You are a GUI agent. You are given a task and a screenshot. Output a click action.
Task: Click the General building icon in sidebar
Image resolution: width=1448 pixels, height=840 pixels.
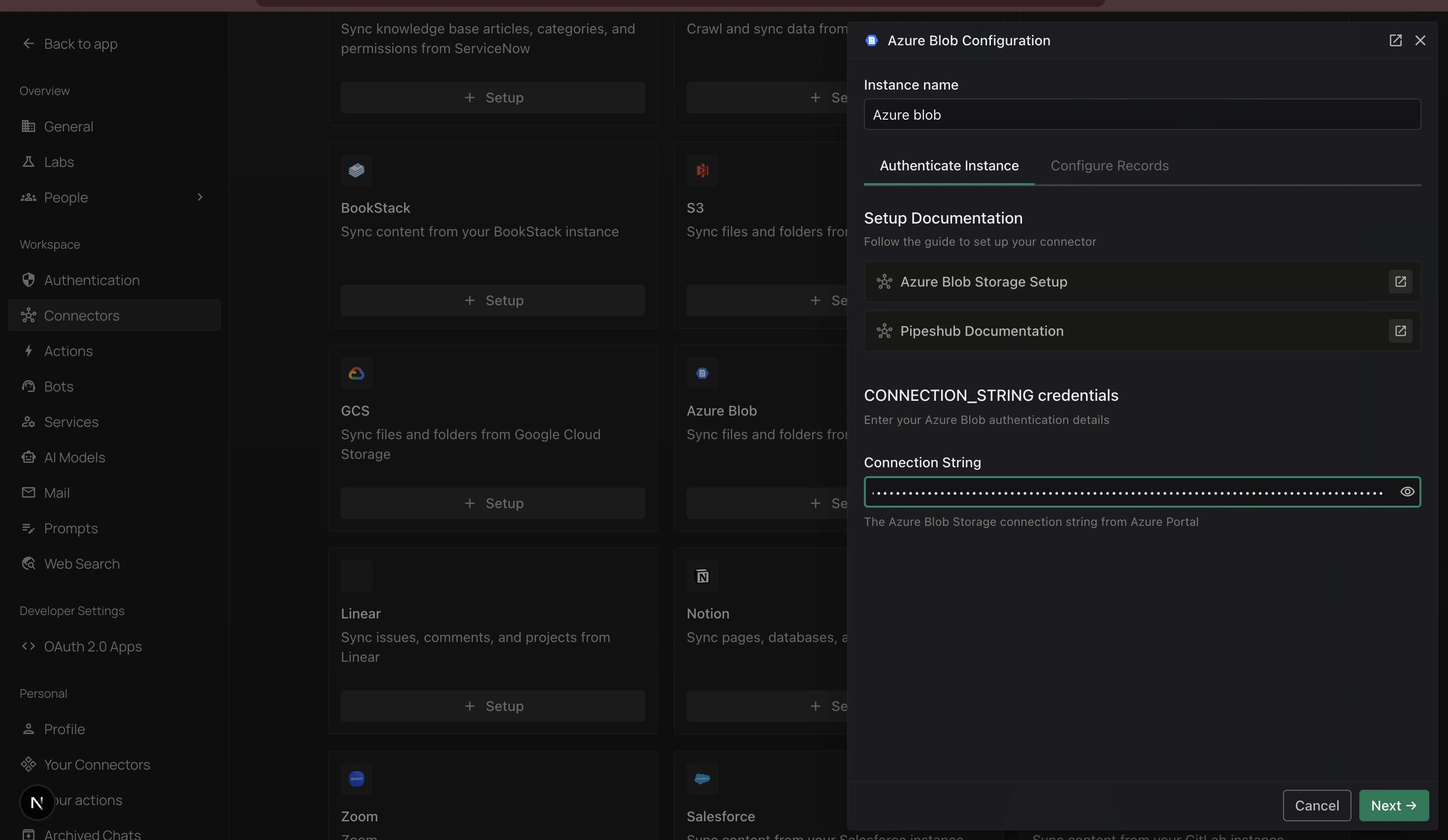[x=28, y=126]
